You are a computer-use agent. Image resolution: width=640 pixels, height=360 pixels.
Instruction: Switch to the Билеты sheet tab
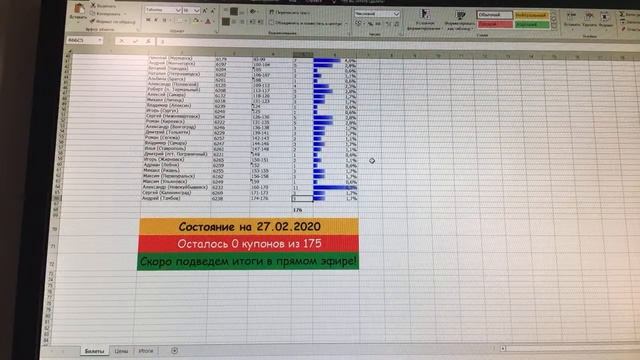click(x=94, y=351)
